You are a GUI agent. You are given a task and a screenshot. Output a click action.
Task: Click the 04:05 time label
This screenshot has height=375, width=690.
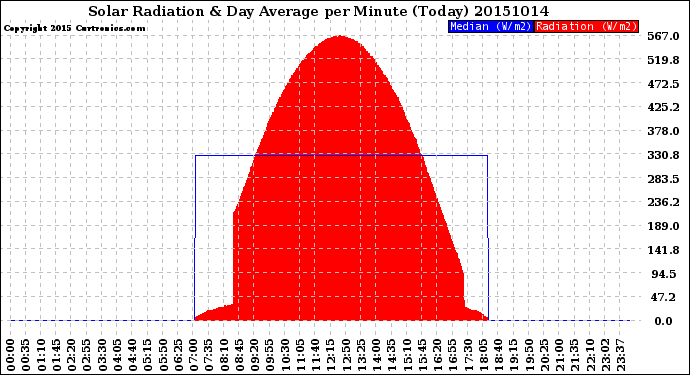117,355
